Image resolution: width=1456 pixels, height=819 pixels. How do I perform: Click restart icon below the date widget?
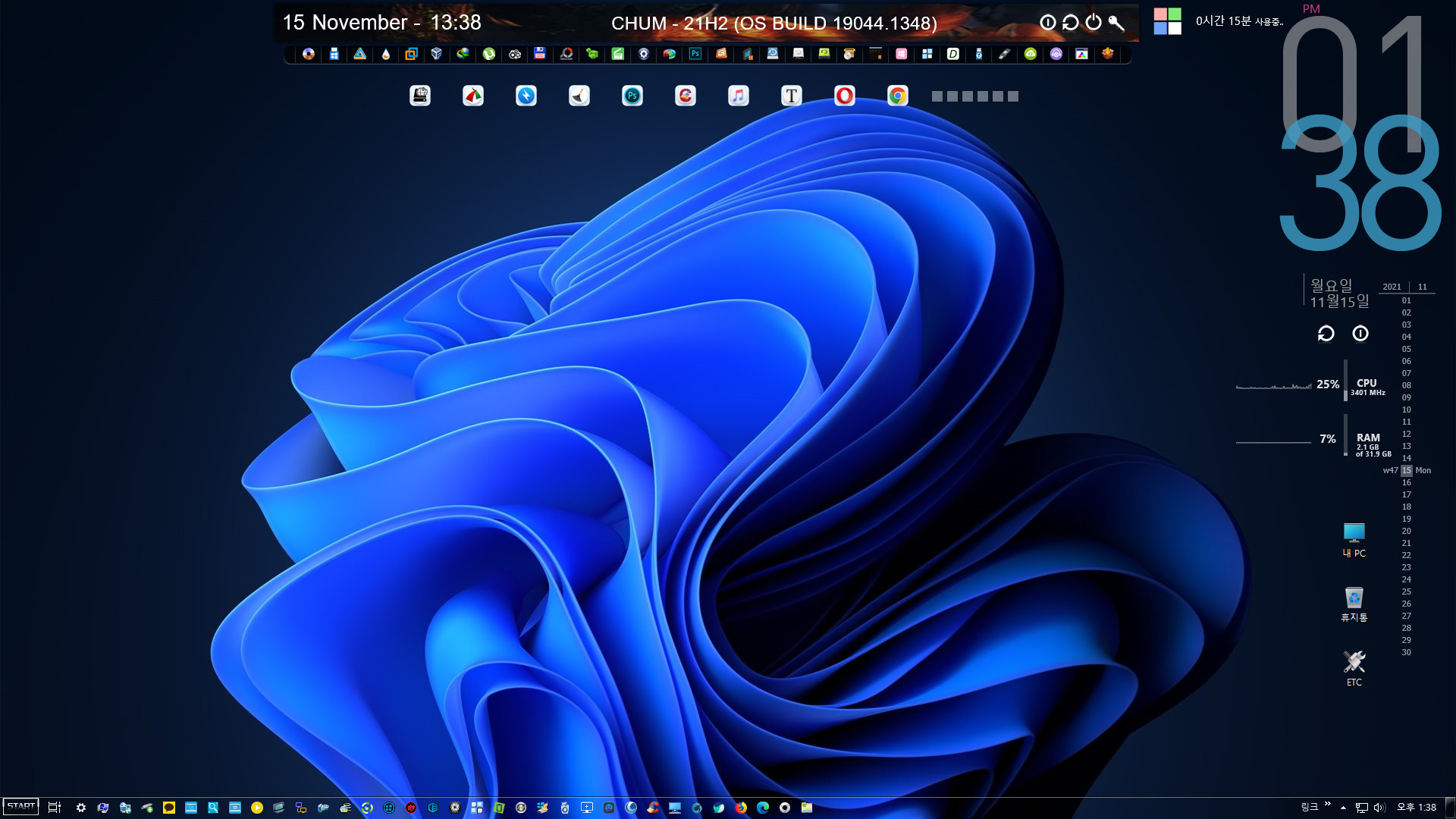click(x=1326, y=334)
